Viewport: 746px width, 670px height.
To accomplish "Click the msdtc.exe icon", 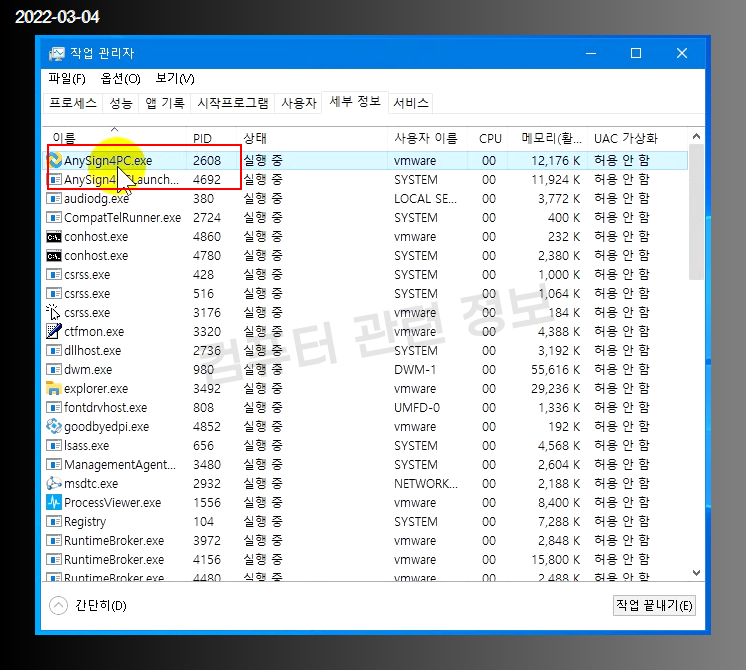I will coord(54,483).
